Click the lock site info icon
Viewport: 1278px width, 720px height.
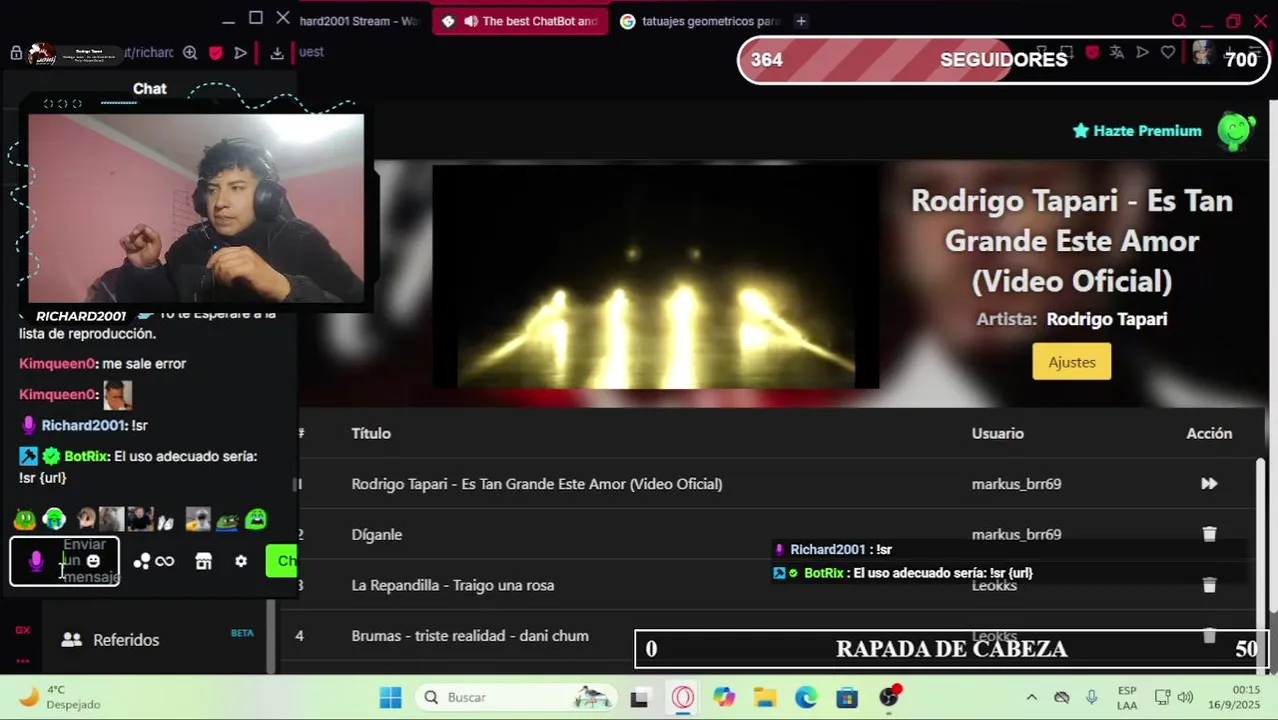coord(16,53)
